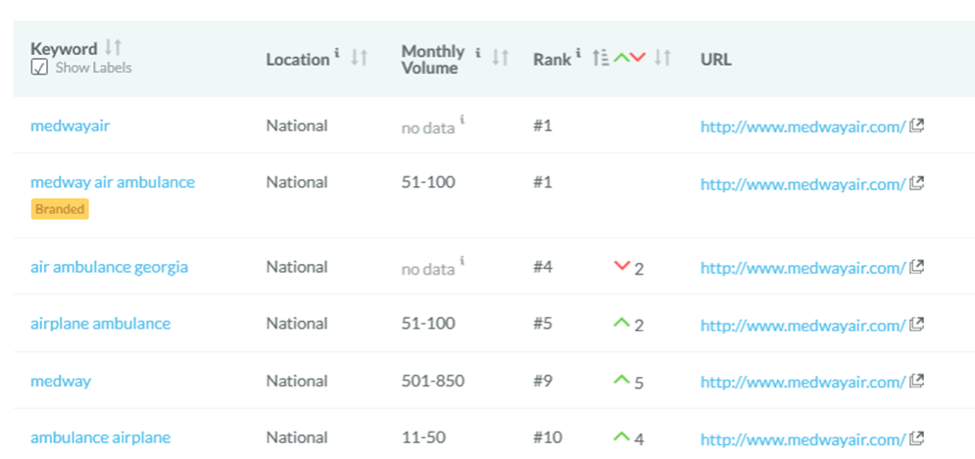This screenshot has height=459, width=975.
Task: Sort by Monthly Volume arrows
Action: [x=500, y=58]
